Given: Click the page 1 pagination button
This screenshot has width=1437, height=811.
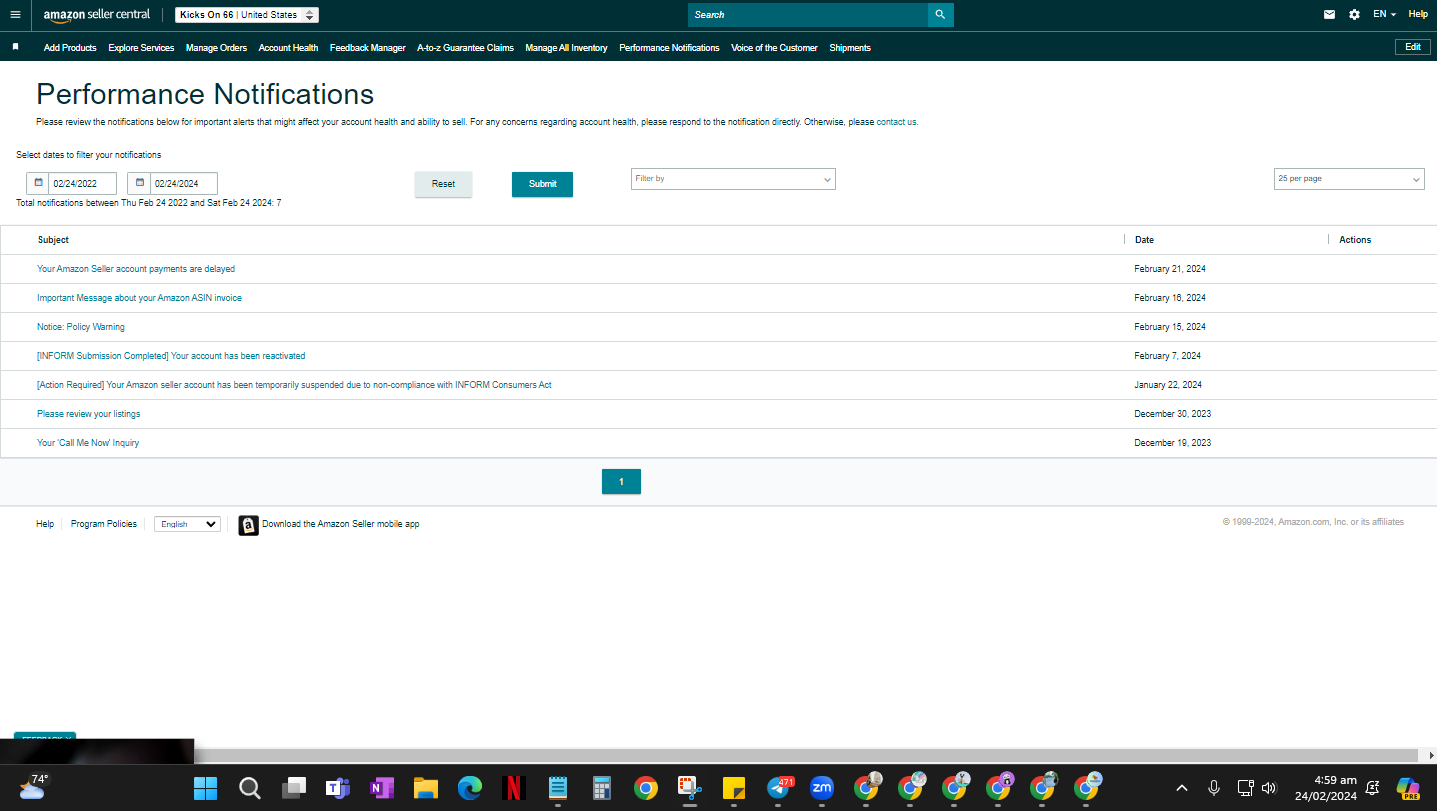Looking at the screenshot, I should coord(621,482).
